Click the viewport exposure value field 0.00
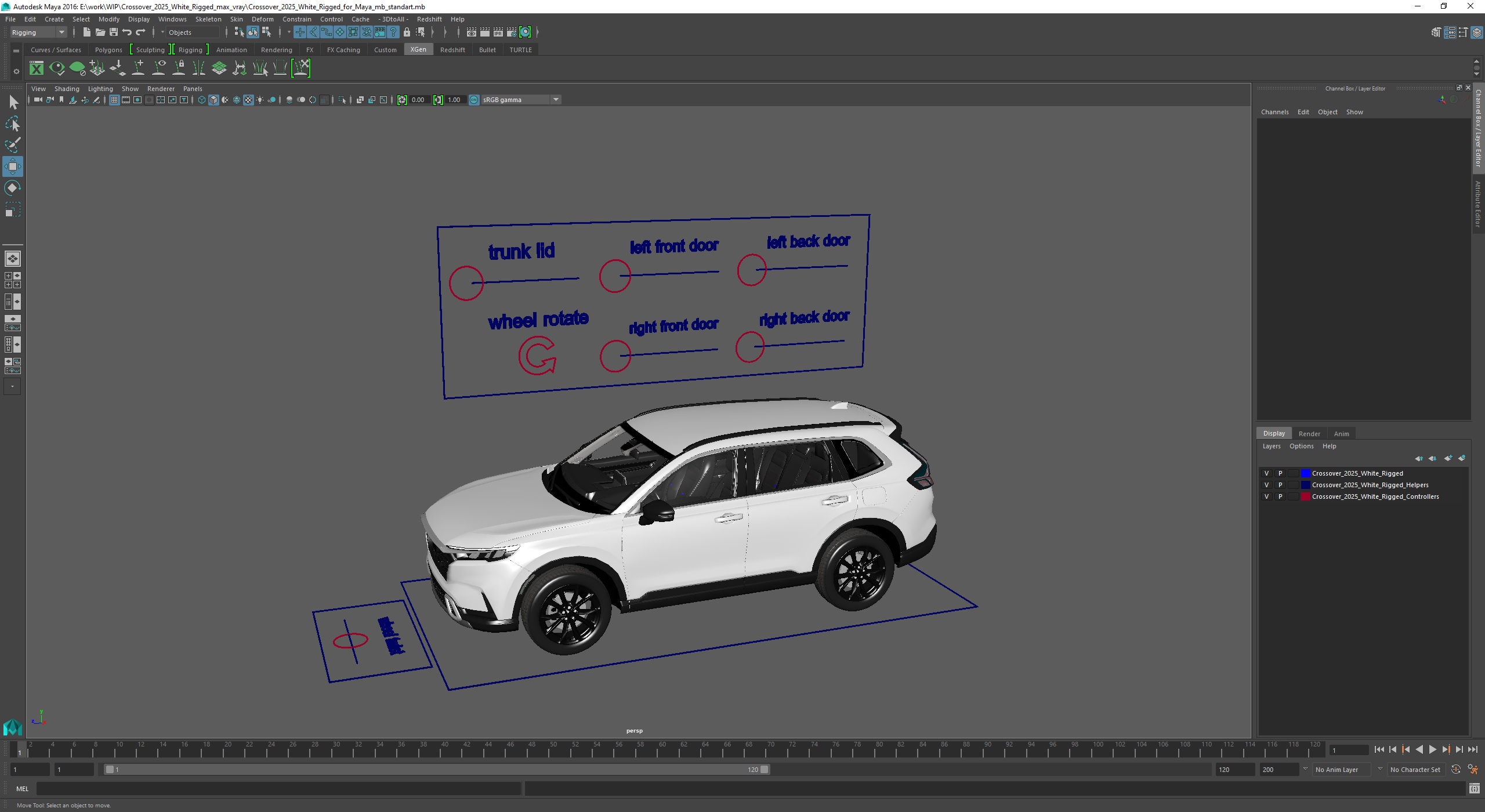Viewport: 1485px width, 812px height. tap(420, 100)
